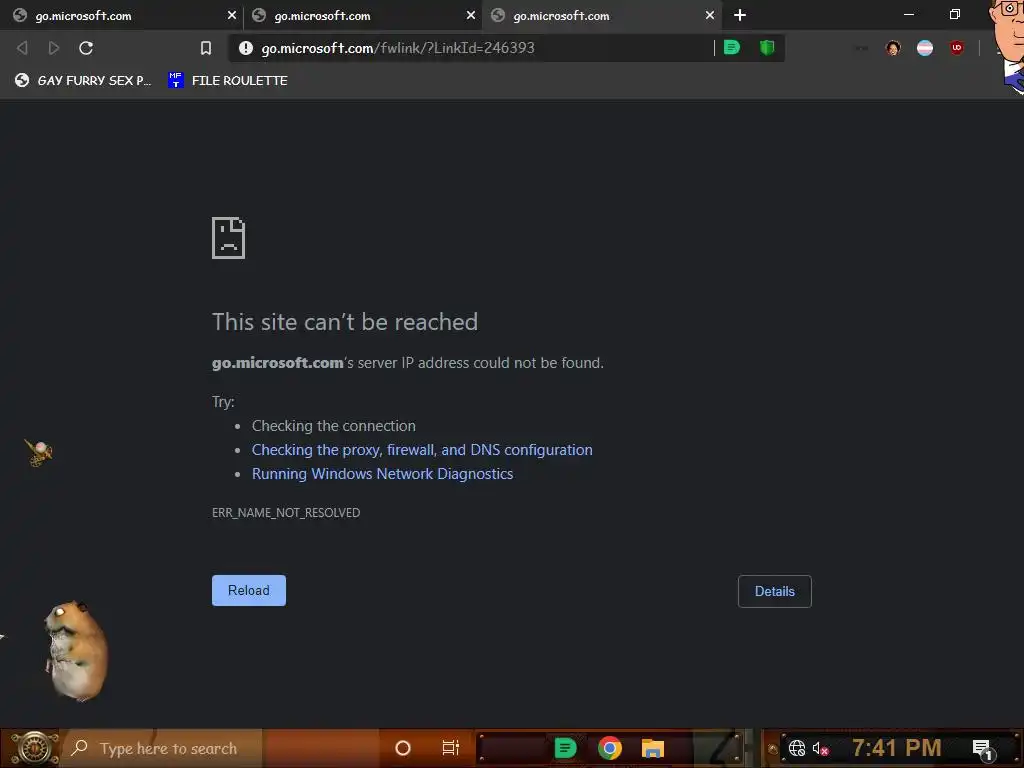The width and height of the screenshot is (1024, 768).
Task: Click the Reload button
Action: tap(249, 590)
